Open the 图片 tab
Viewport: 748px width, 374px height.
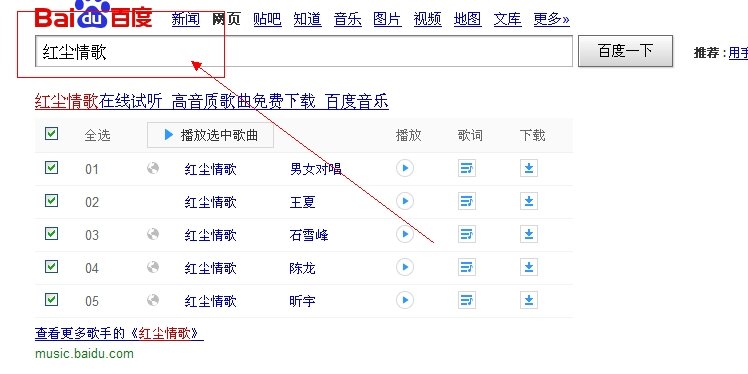click(387, 20)
